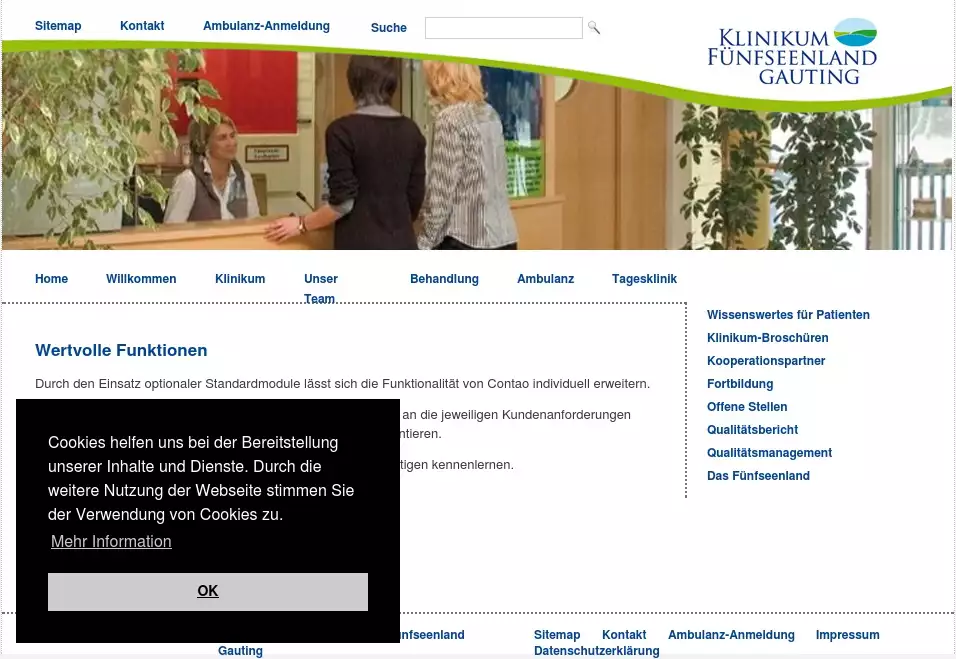Accept cookies with the OK button

(207, 591)
